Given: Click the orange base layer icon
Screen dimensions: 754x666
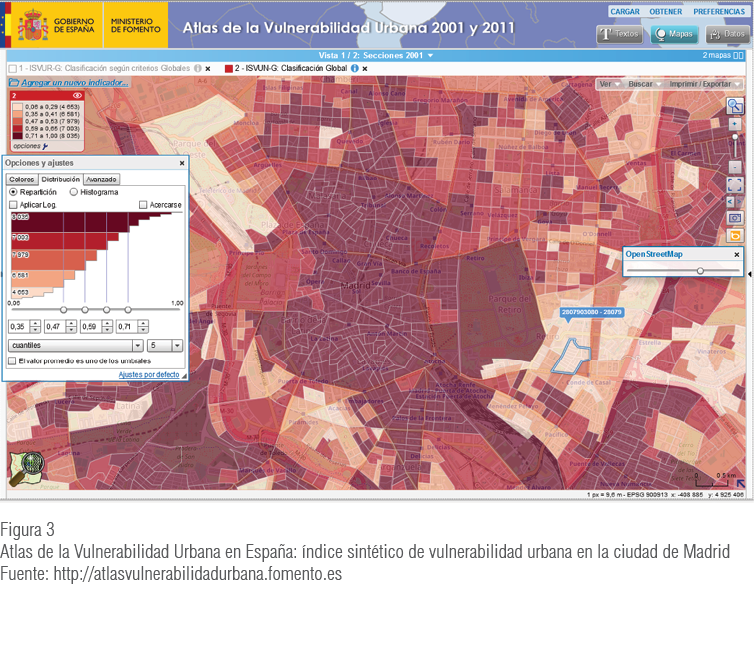Looking at the screenshot, I should click(735, 235).
